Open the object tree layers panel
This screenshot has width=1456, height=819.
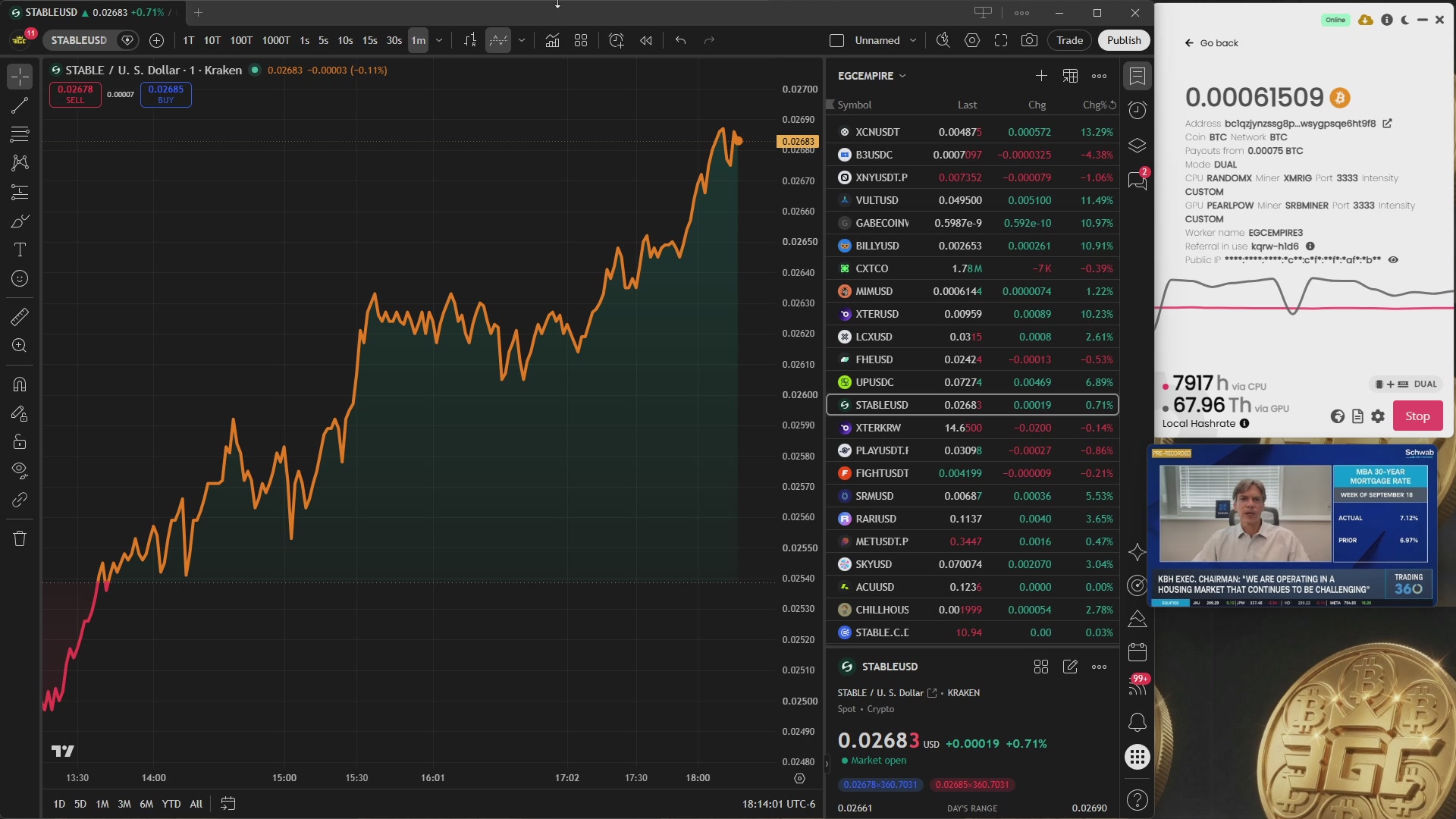point(1137,146)
